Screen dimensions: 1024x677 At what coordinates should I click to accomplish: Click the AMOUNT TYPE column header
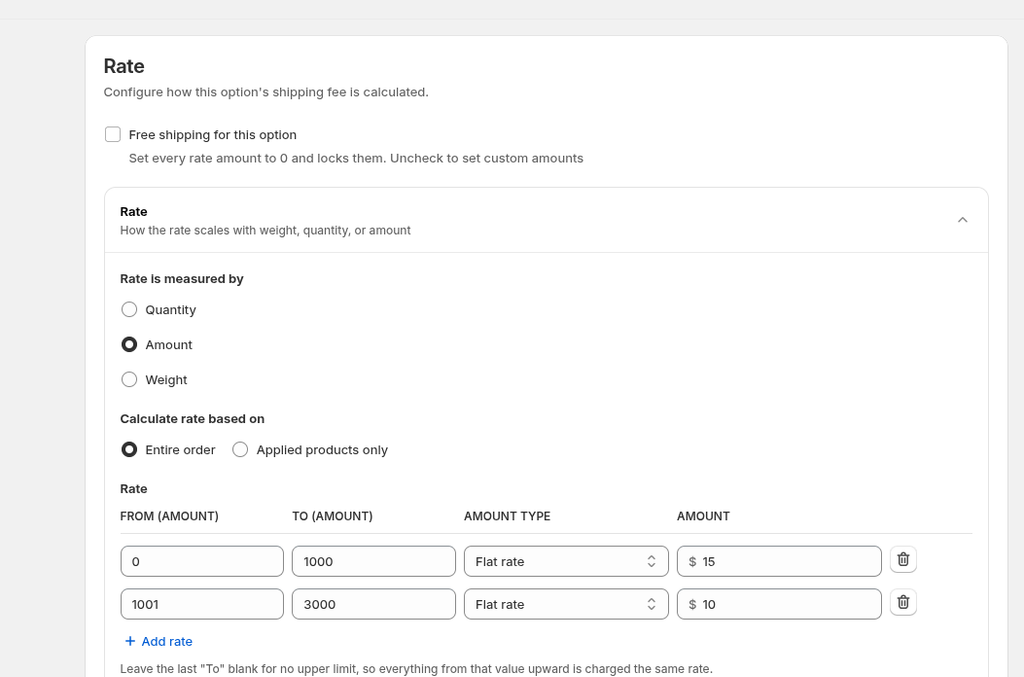[x=507, y=516]
